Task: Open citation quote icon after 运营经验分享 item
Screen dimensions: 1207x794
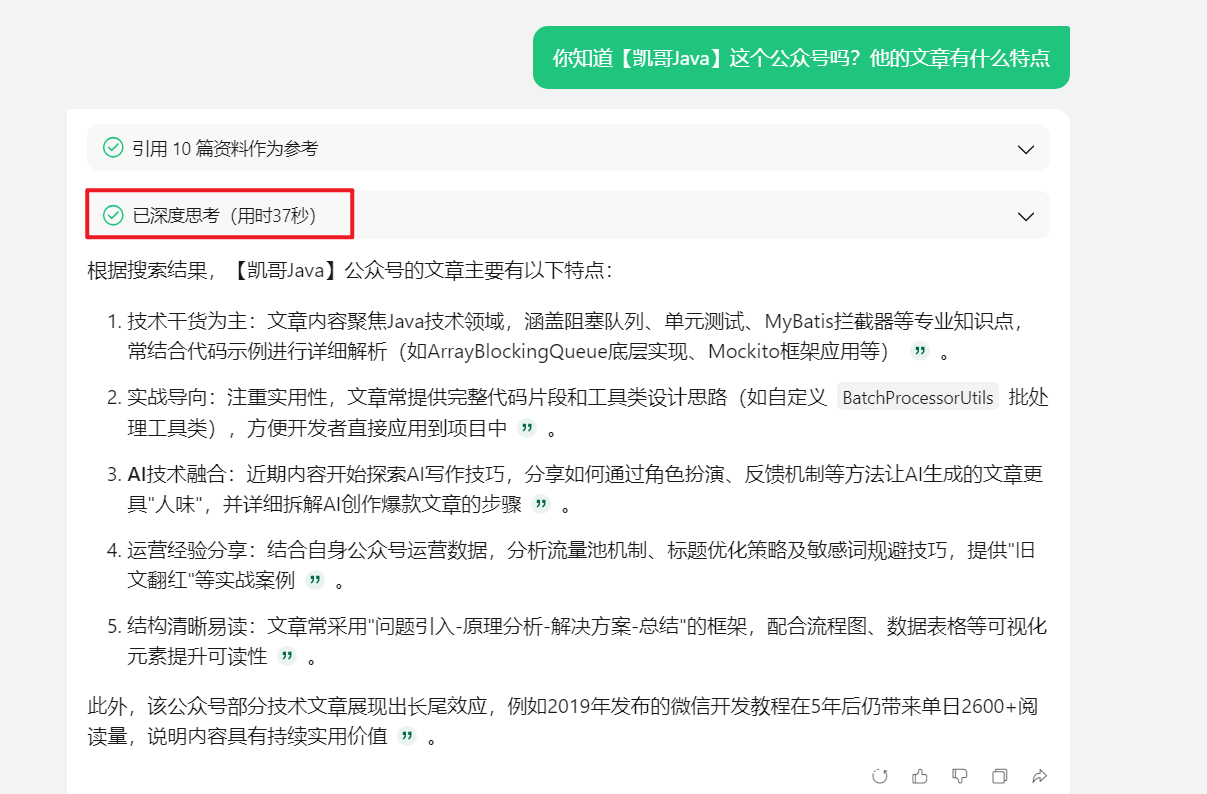Action: click(x=315, y=581)
